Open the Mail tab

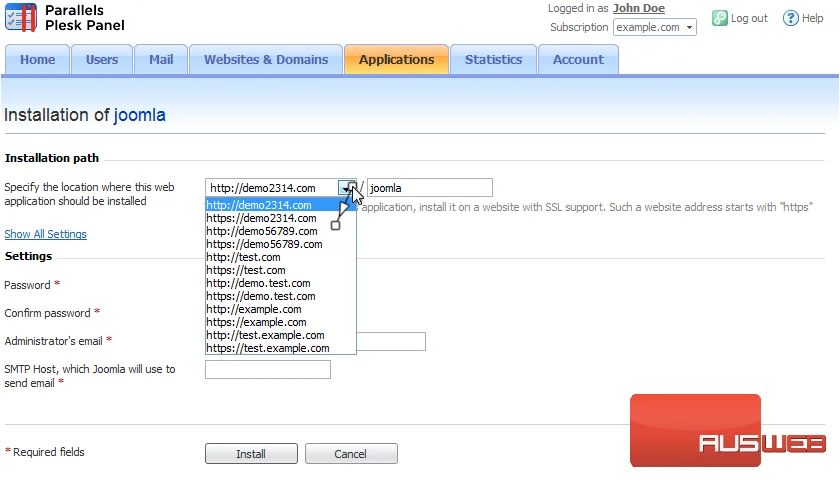click(161, 59)
